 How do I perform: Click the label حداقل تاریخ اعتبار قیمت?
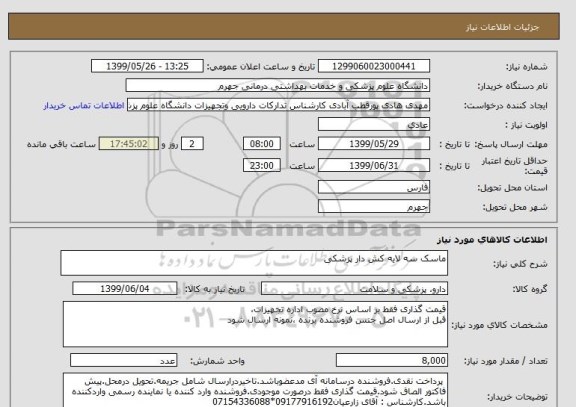(x=514, y=166)
